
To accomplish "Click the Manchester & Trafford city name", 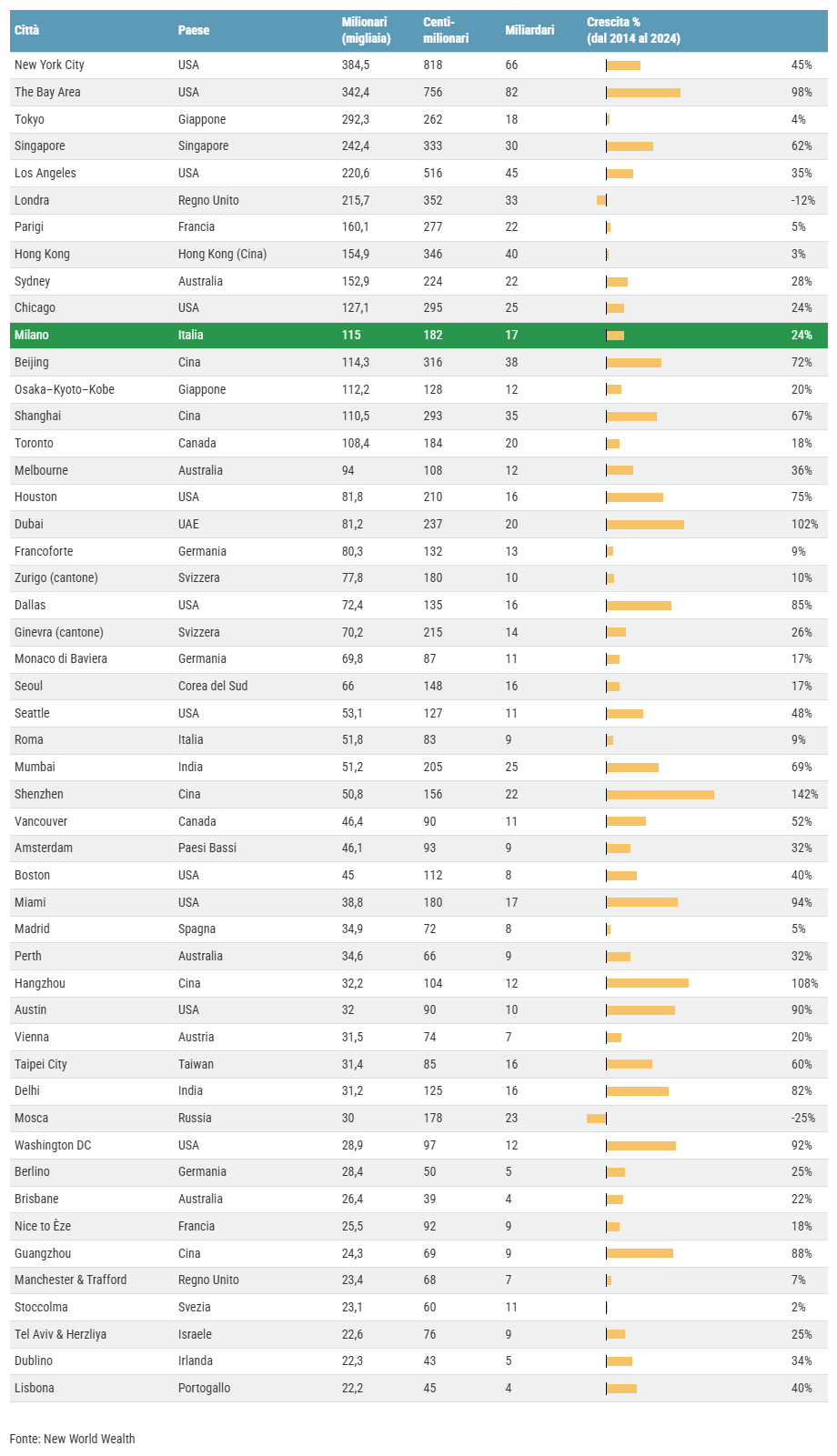I will point(71,1280).
